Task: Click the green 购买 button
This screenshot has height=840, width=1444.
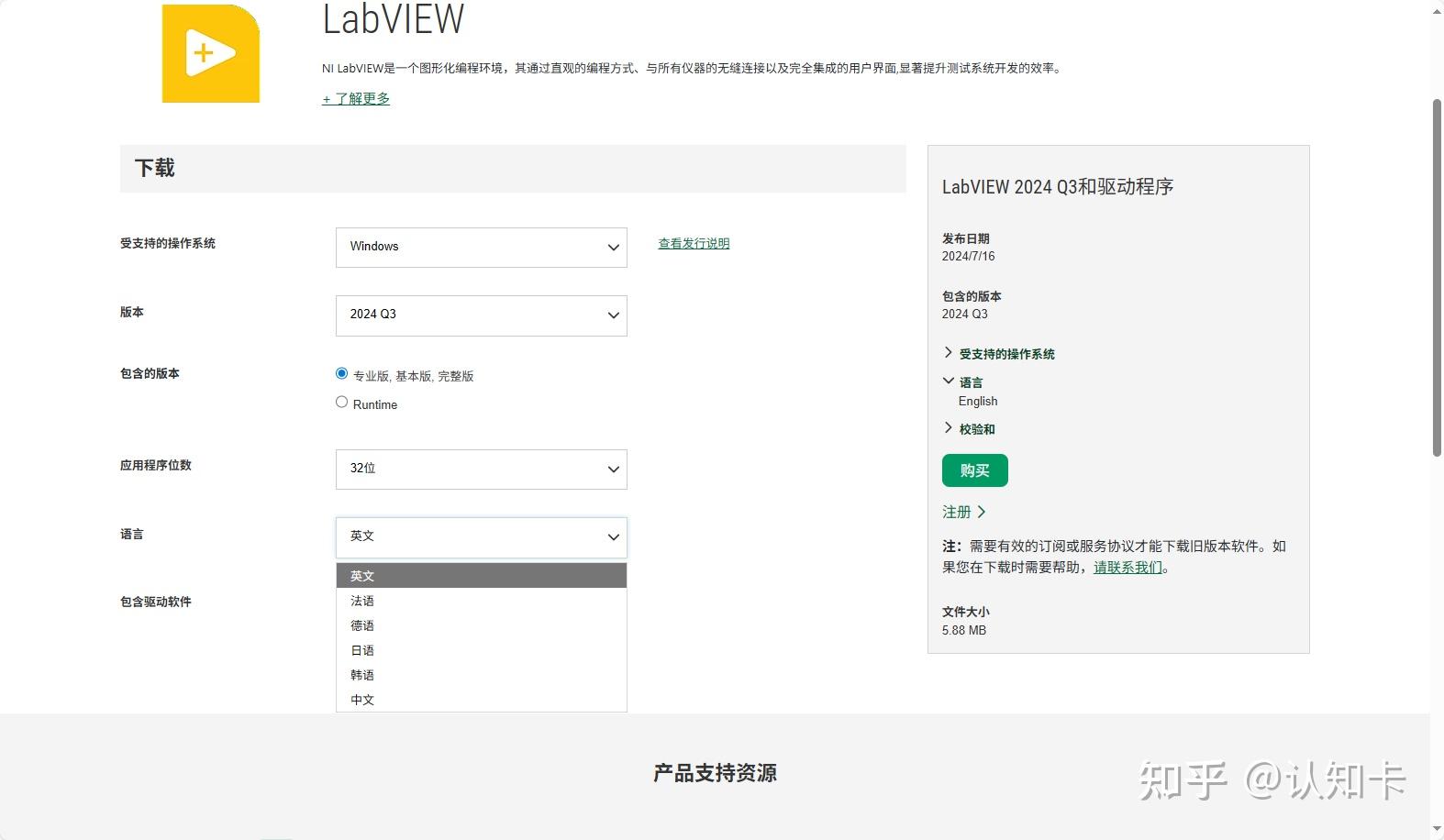Action: coord(975,470)
